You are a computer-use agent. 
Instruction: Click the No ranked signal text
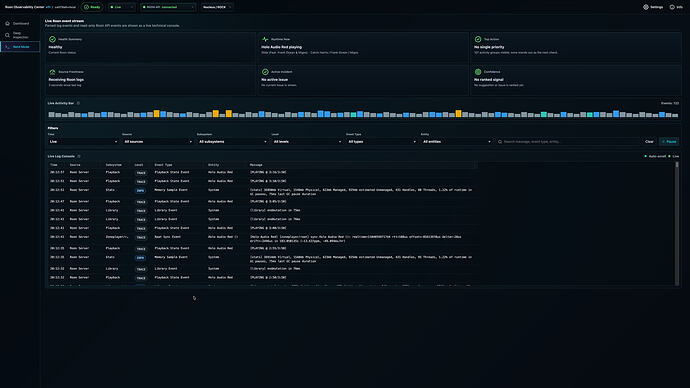point(488,80)
